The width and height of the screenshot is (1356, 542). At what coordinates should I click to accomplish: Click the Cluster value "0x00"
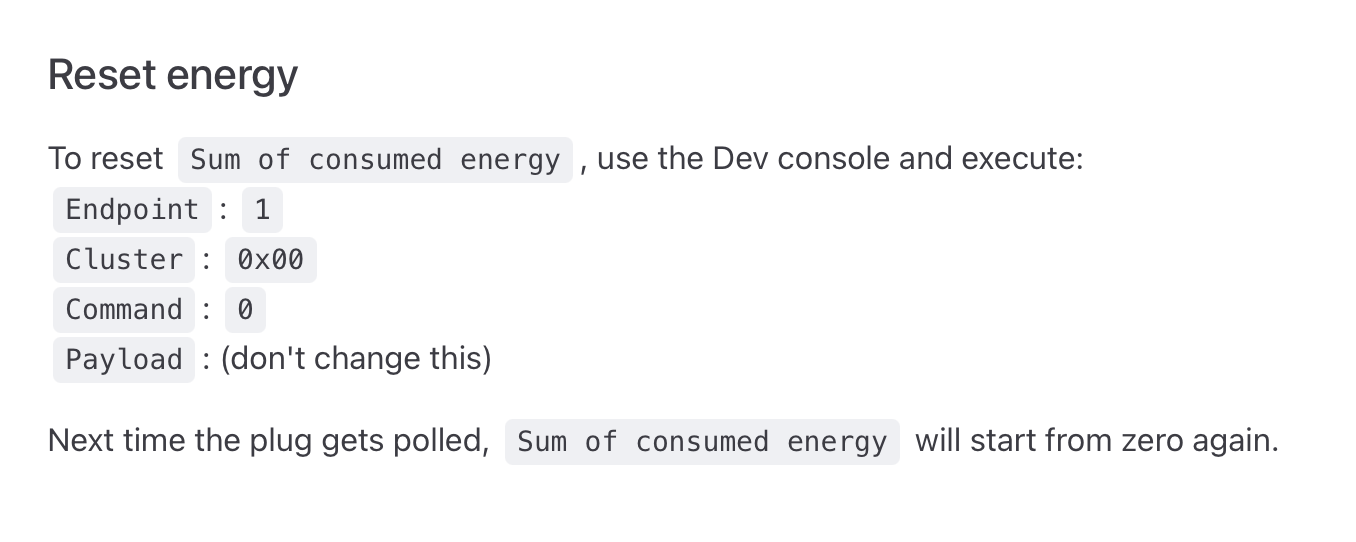(x=270, y=260)
